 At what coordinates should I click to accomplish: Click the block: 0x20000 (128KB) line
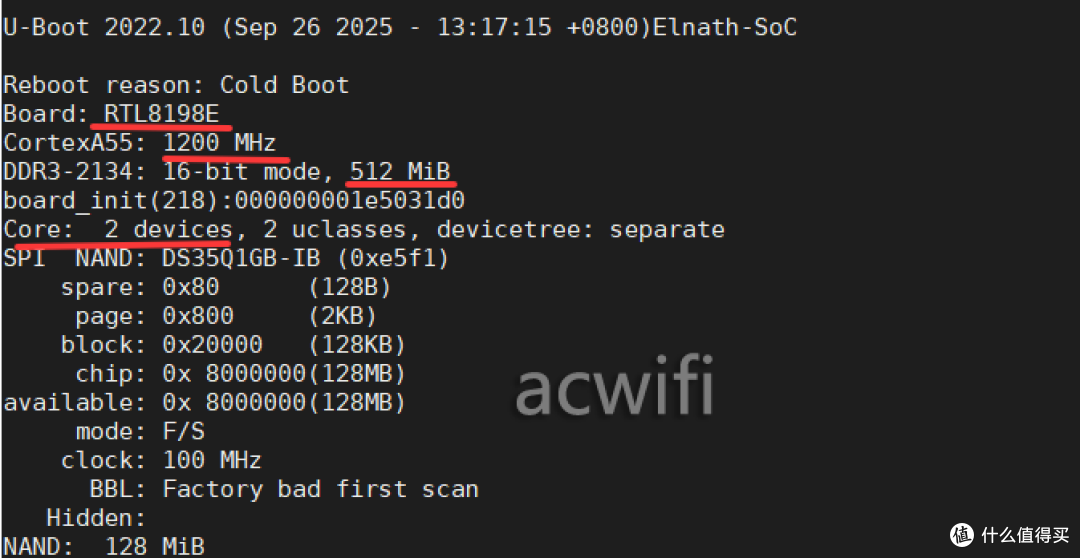pyautogui.click(x=233, y=344)
